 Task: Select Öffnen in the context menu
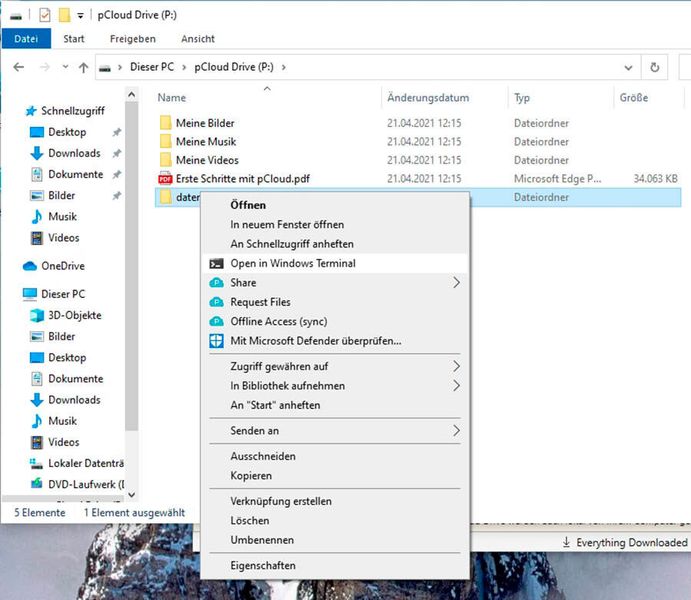click(x=335, y=205)
